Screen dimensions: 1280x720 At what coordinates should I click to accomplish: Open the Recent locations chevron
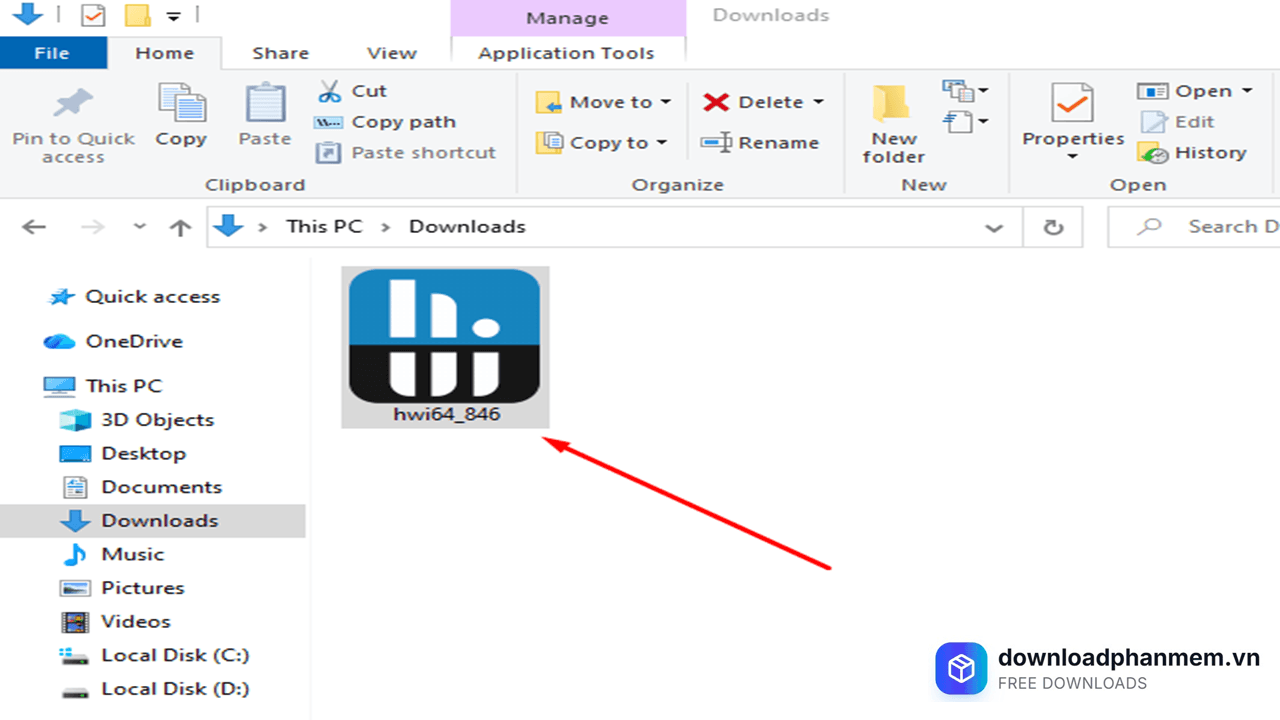coord(139,227)
